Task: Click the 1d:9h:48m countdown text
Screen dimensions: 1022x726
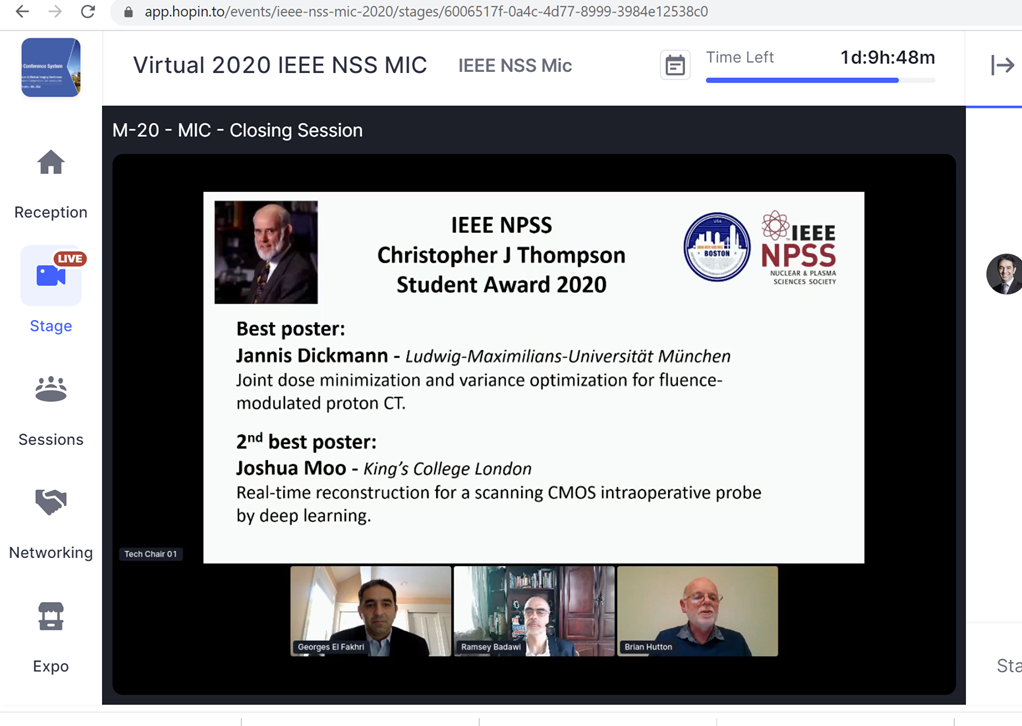Action: pyautogui.click(x=888, y=57)
